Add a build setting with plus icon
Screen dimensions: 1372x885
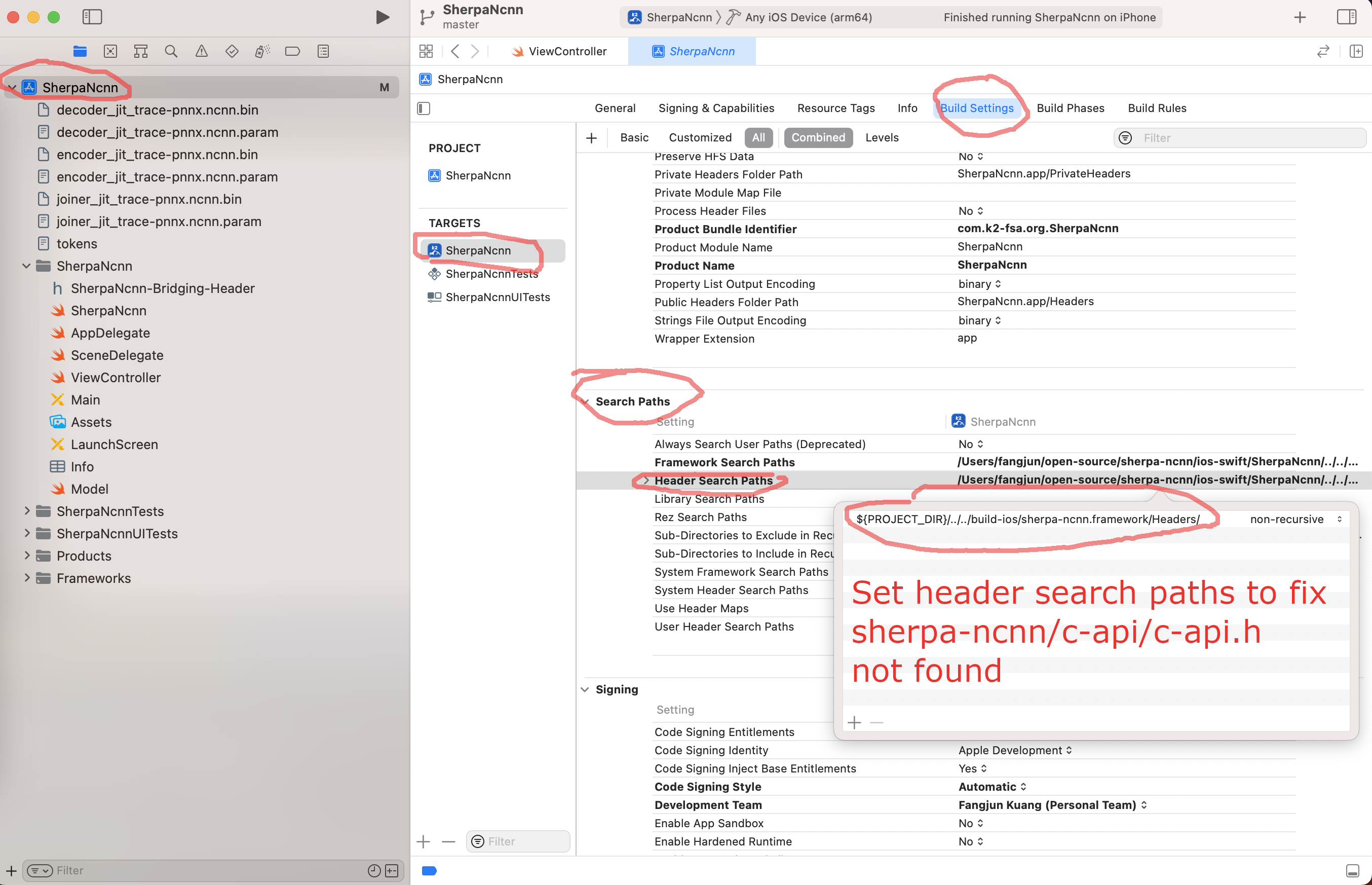click(592, 138)
